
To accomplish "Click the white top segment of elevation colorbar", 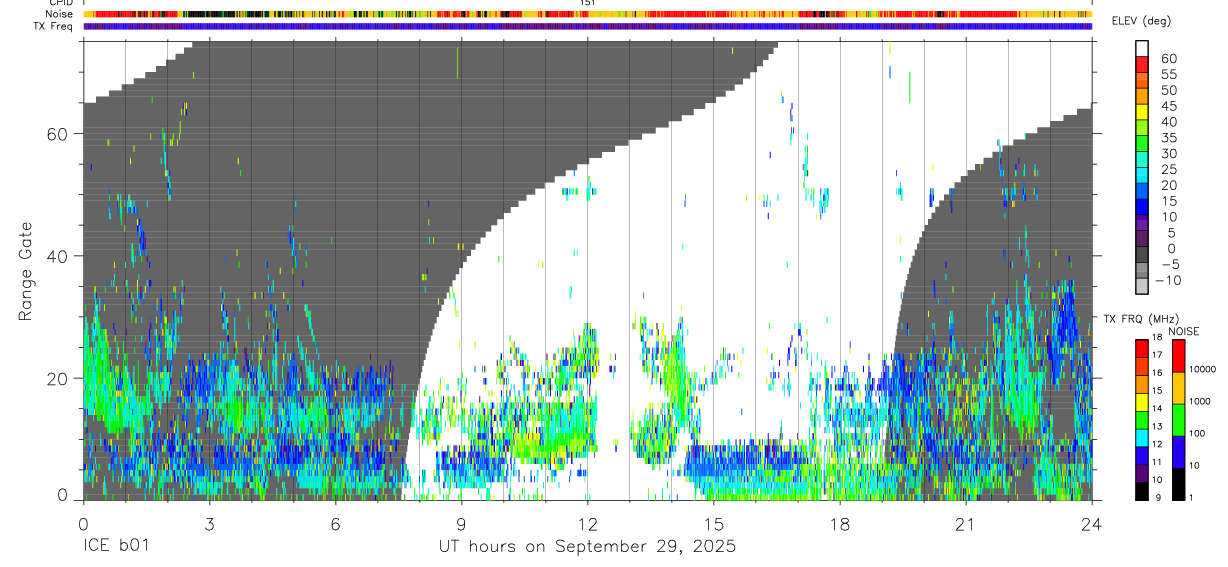I will (1142, 49).
